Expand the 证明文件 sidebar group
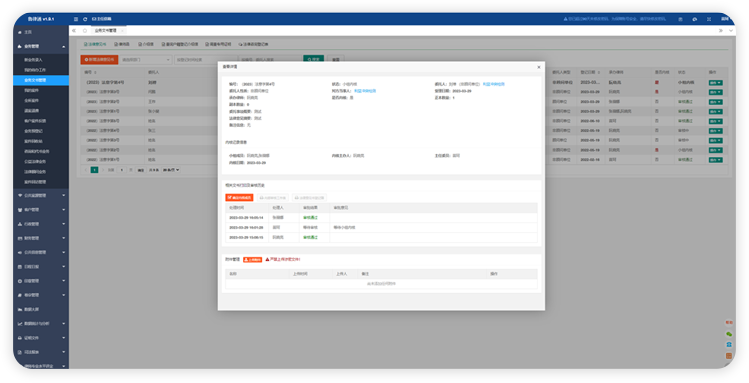This screenshot has height=383, width=749. point(41,338)
